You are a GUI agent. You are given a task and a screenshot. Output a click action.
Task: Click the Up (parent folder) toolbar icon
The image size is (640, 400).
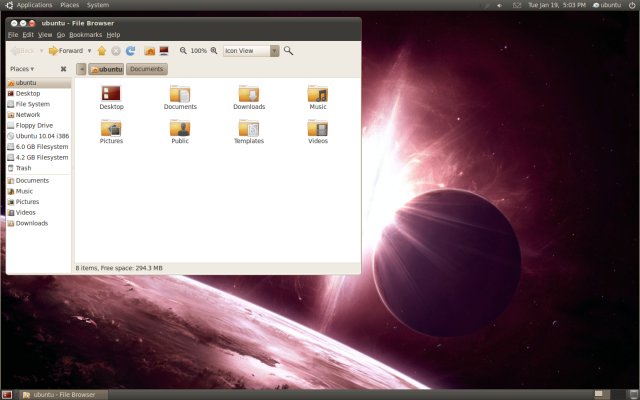(101, 50)
